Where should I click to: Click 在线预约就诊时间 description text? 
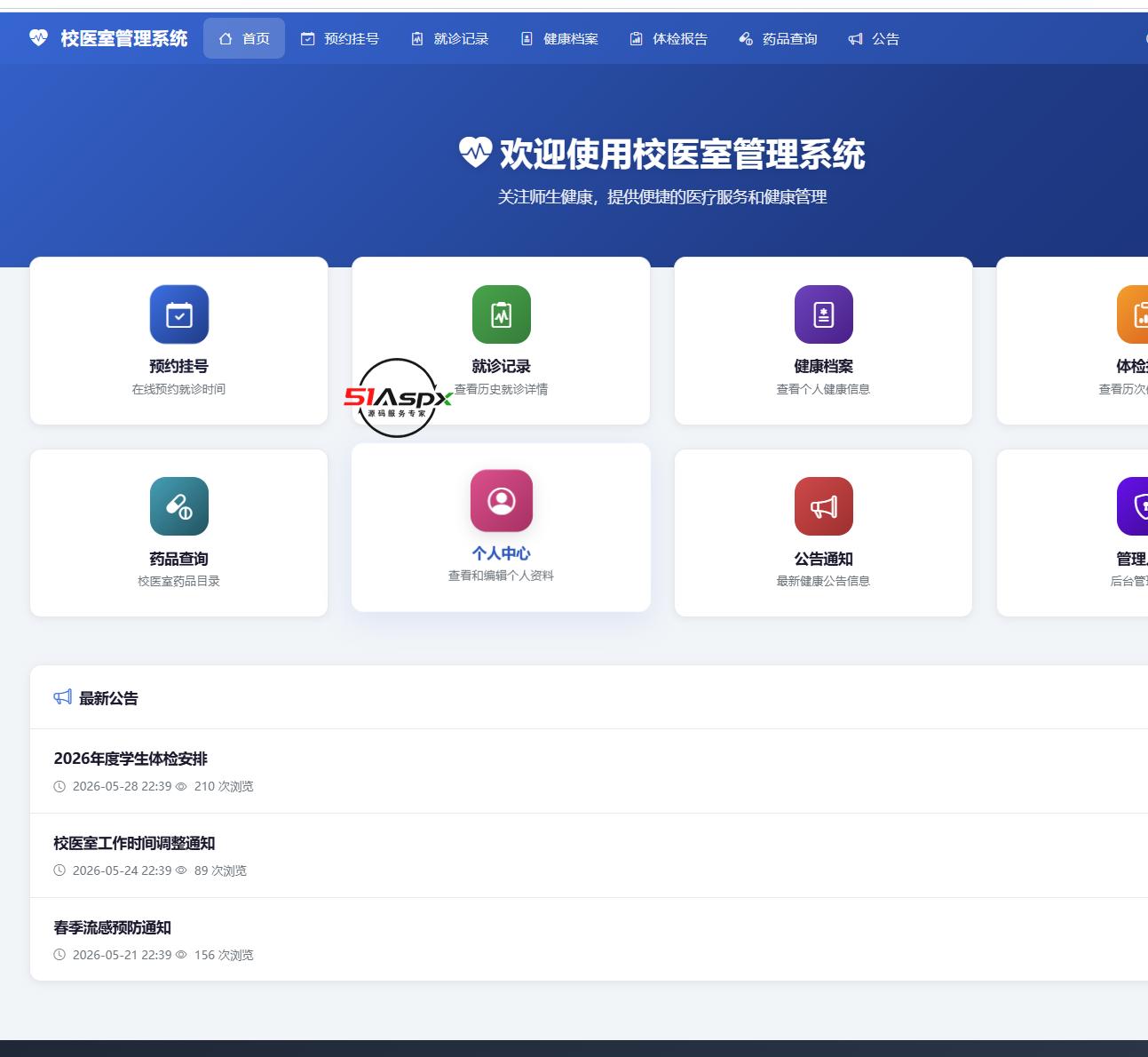[x=179, y=389]
